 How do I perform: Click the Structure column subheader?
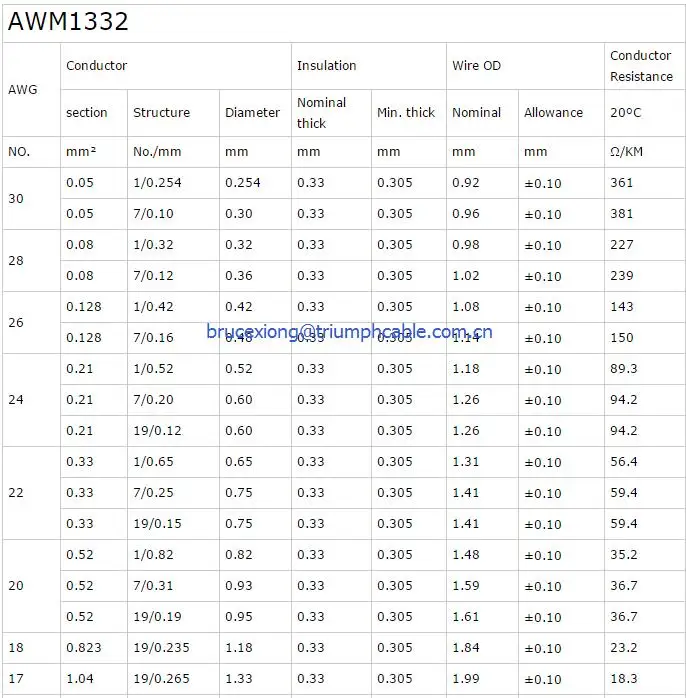161,113
